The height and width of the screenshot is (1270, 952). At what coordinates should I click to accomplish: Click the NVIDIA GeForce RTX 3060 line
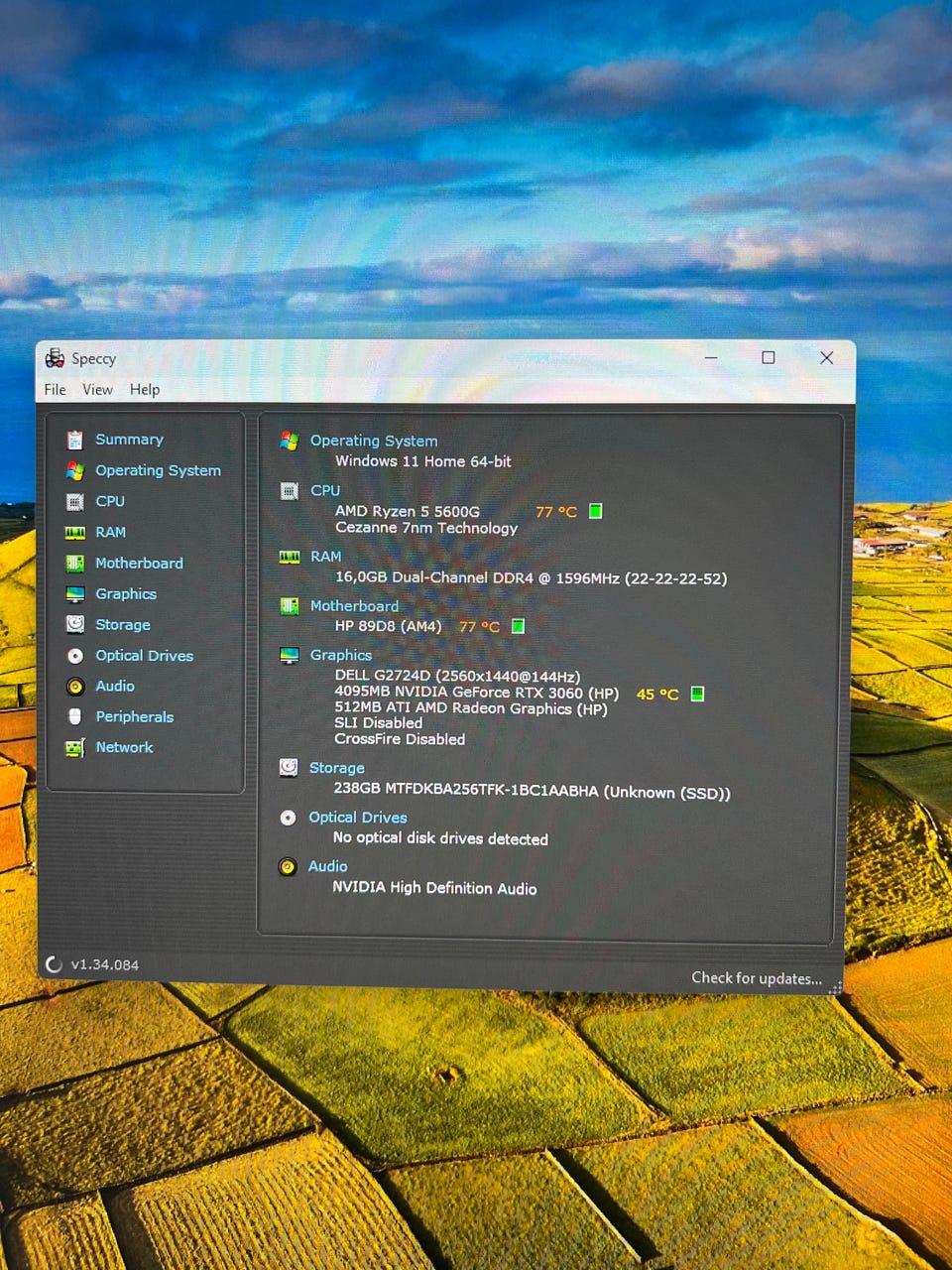pos(477,693)
